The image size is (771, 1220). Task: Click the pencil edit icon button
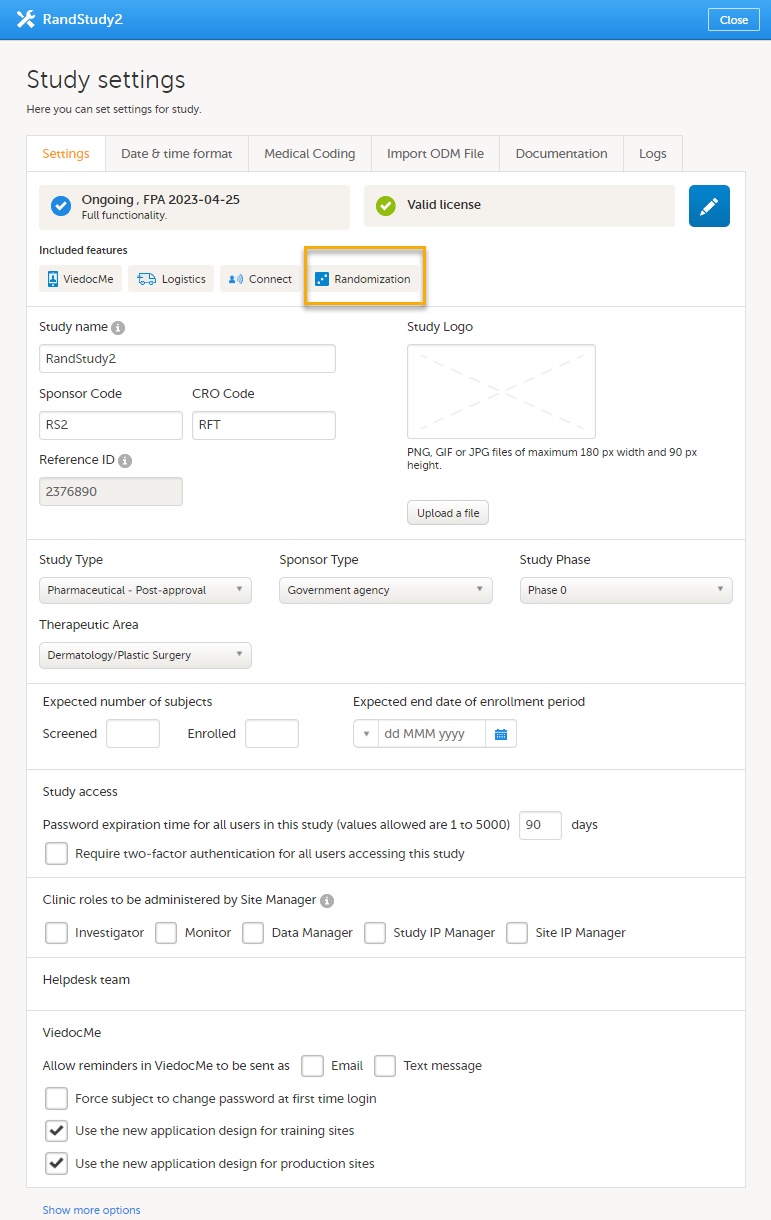click(x=709, y=206)
